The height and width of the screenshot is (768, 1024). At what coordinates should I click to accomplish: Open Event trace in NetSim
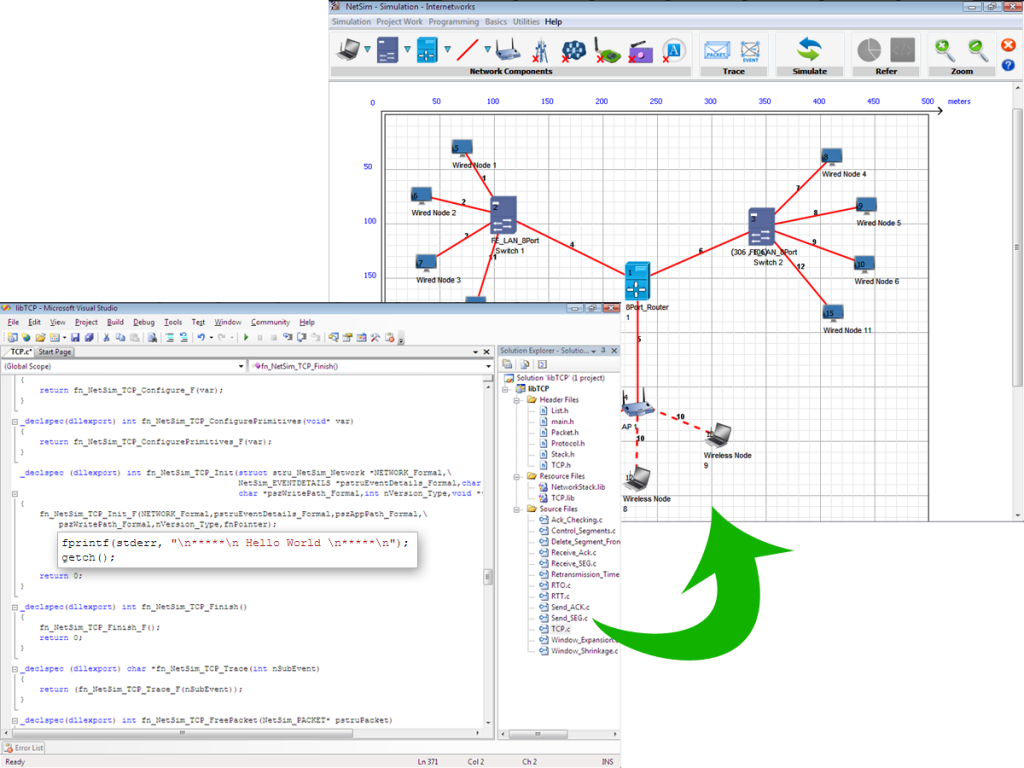[x=750, y=50]
